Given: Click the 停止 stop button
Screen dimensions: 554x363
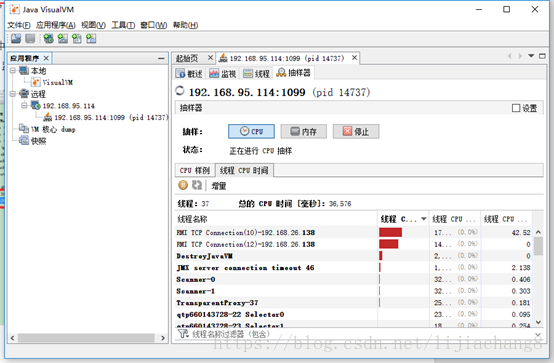Looking at the screenshot, I should 356,131.
